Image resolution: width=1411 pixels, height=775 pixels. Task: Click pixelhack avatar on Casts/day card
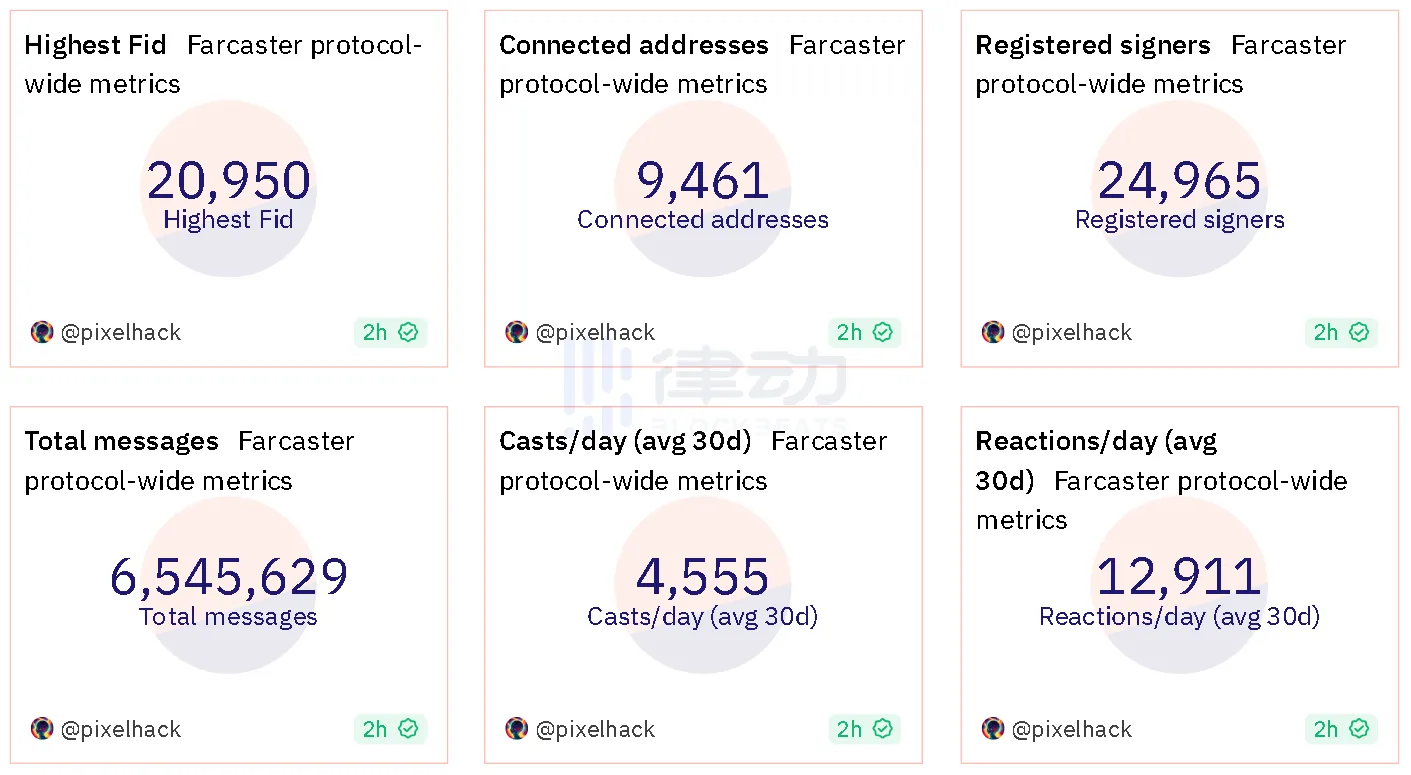click(x=516, y=729)
